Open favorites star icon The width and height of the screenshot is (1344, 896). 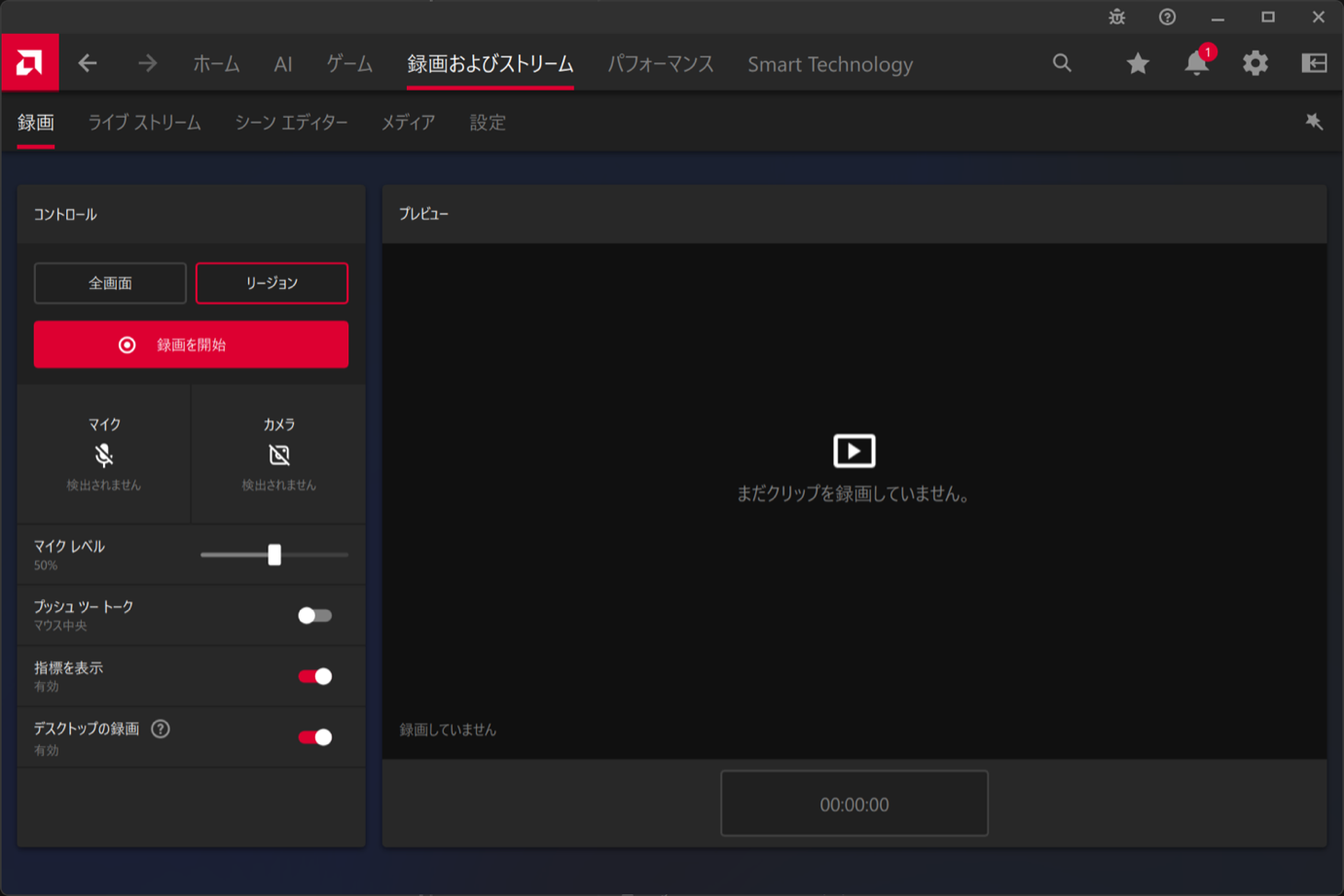tap(1137, 63)
